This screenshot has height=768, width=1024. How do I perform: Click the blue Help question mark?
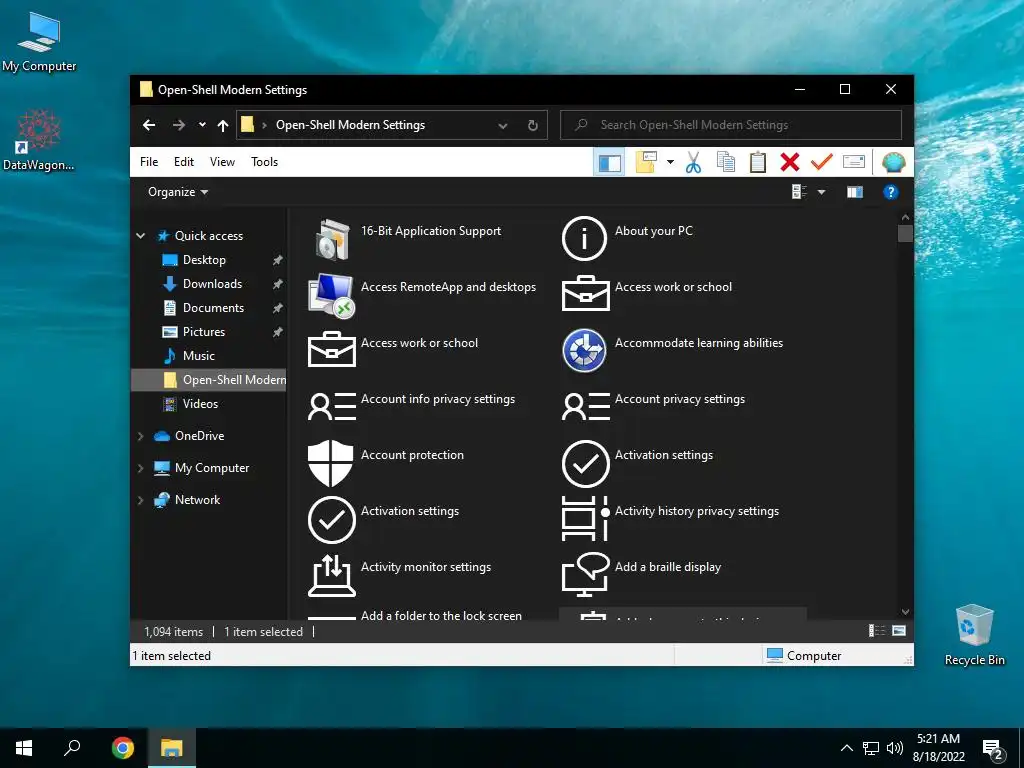pyautogui.click(x=891, y=192)
